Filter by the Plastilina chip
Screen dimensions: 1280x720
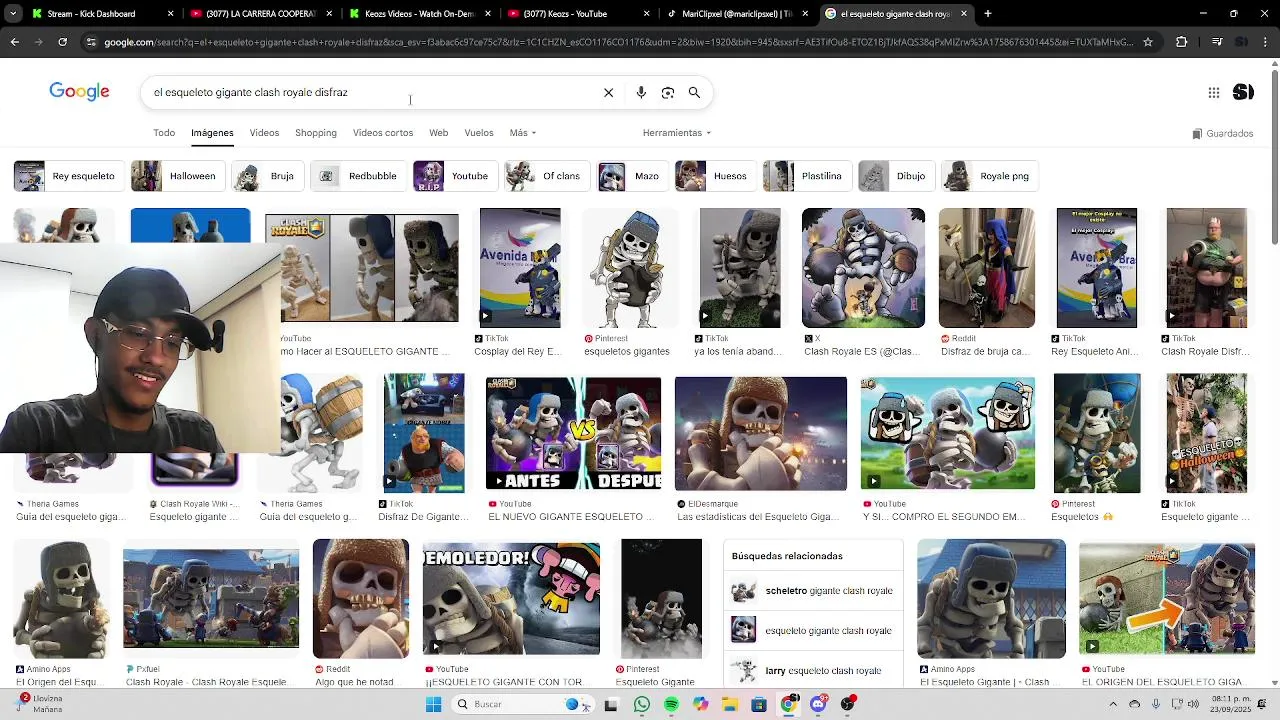pos(807,176)
